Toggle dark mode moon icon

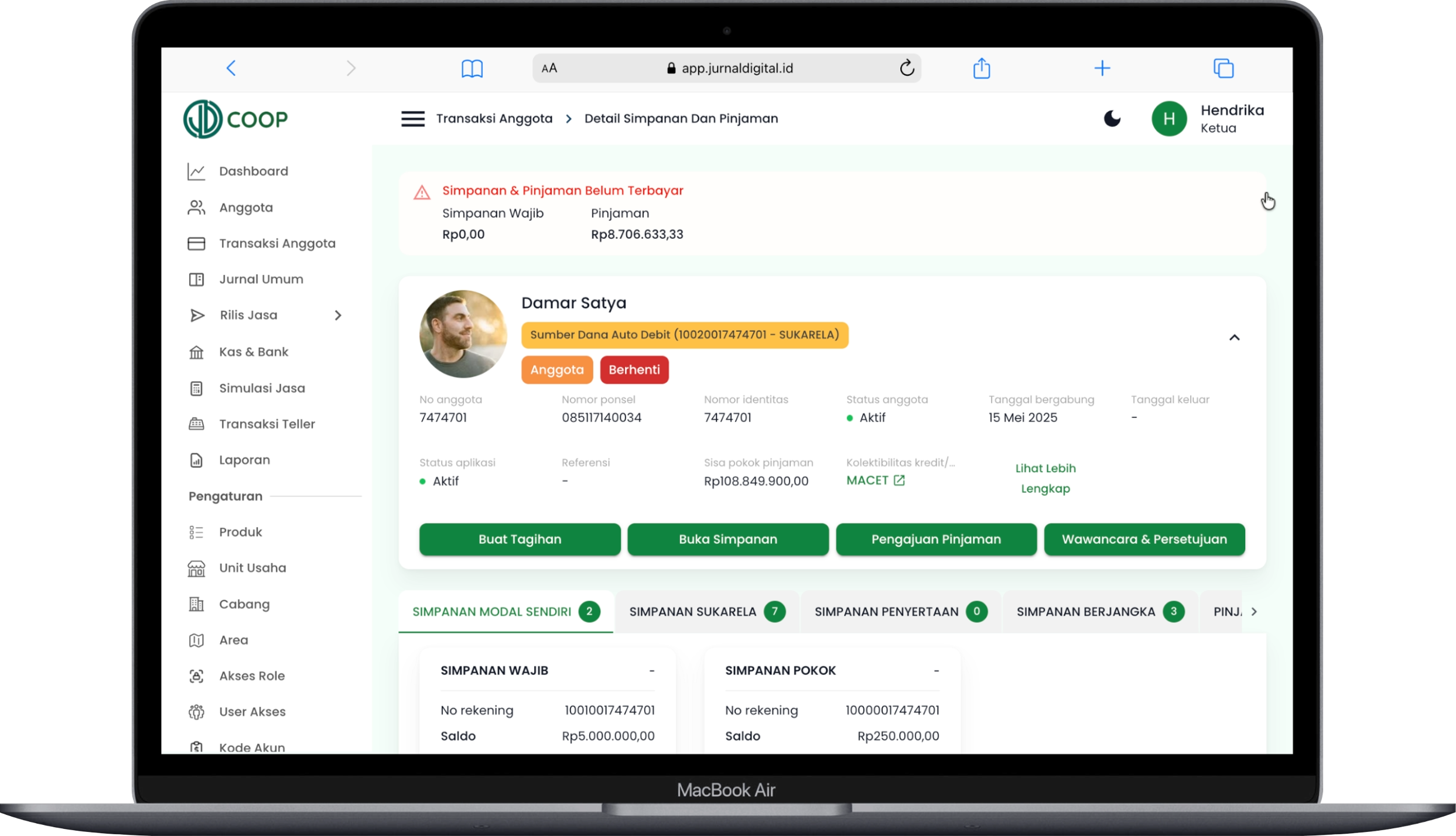coord(1112,119)
